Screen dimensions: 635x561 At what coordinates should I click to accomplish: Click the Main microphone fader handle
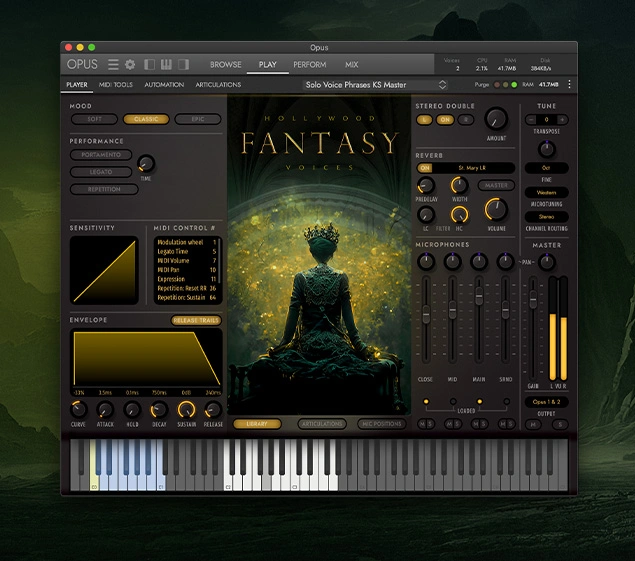click(x=479, y=296)
